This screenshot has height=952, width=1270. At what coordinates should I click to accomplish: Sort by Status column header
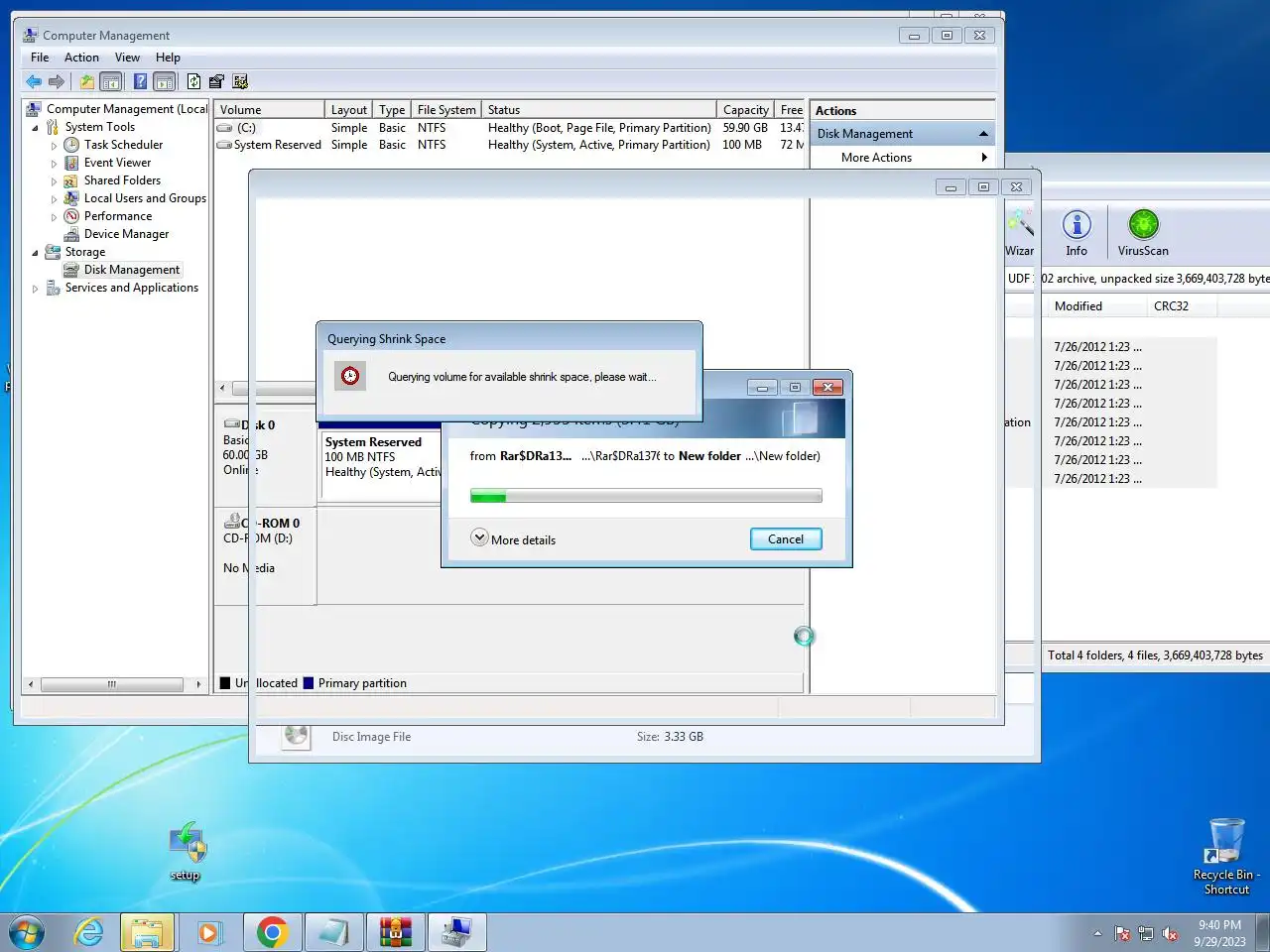click(599, 110)
